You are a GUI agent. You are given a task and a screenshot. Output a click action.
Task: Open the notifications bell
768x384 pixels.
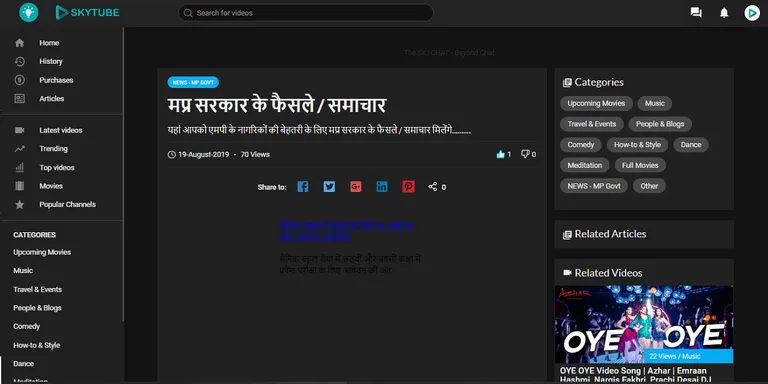click(x=724, y=13)
